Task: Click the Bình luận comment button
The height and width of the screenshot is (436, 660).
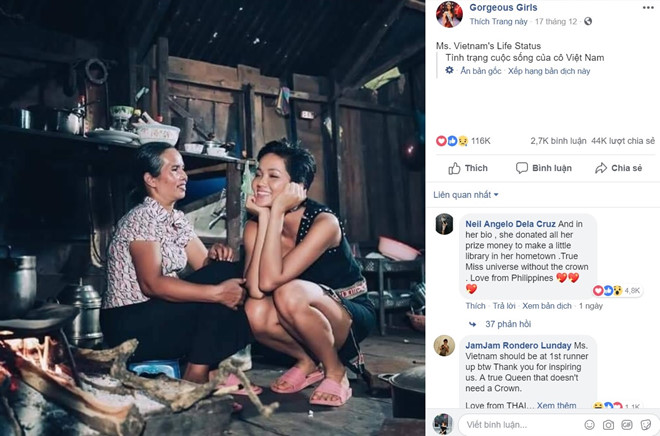Action: (545, 168)
